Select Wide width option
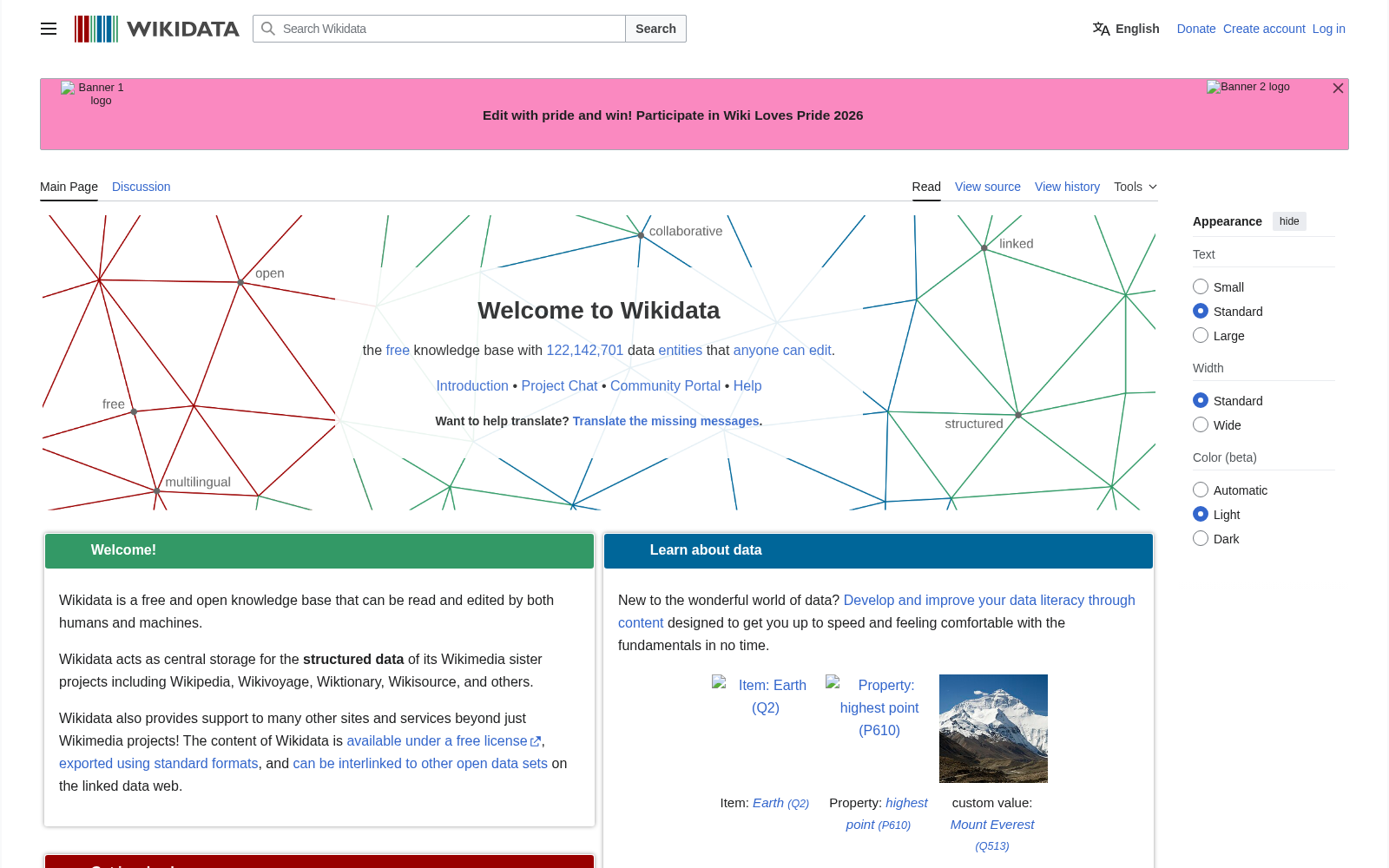This screenshot has height=868, width=1389. 1201,424
